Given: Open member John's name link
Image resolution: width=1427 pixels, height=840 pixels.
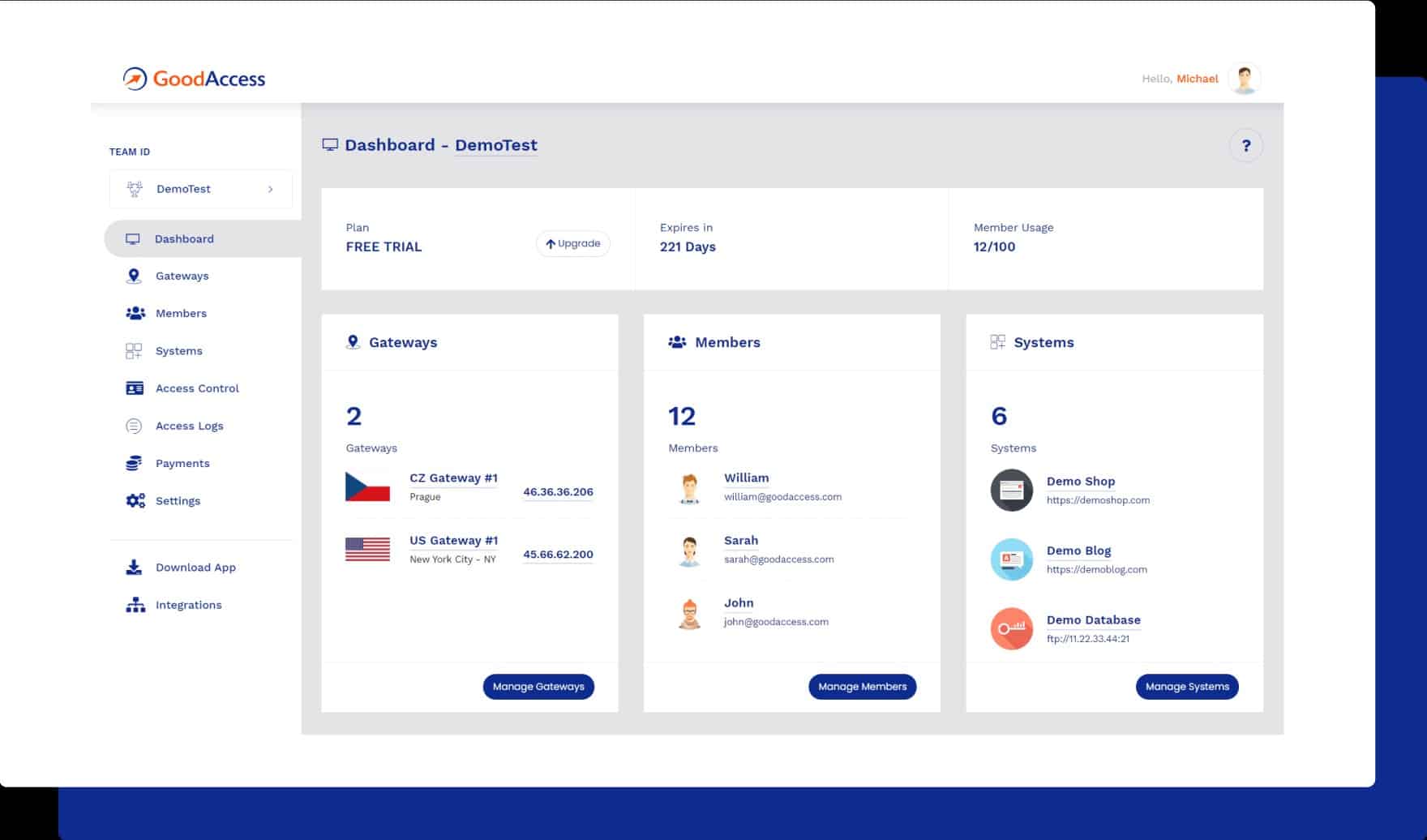Looking at the screenshot, I should pos(739,603).
